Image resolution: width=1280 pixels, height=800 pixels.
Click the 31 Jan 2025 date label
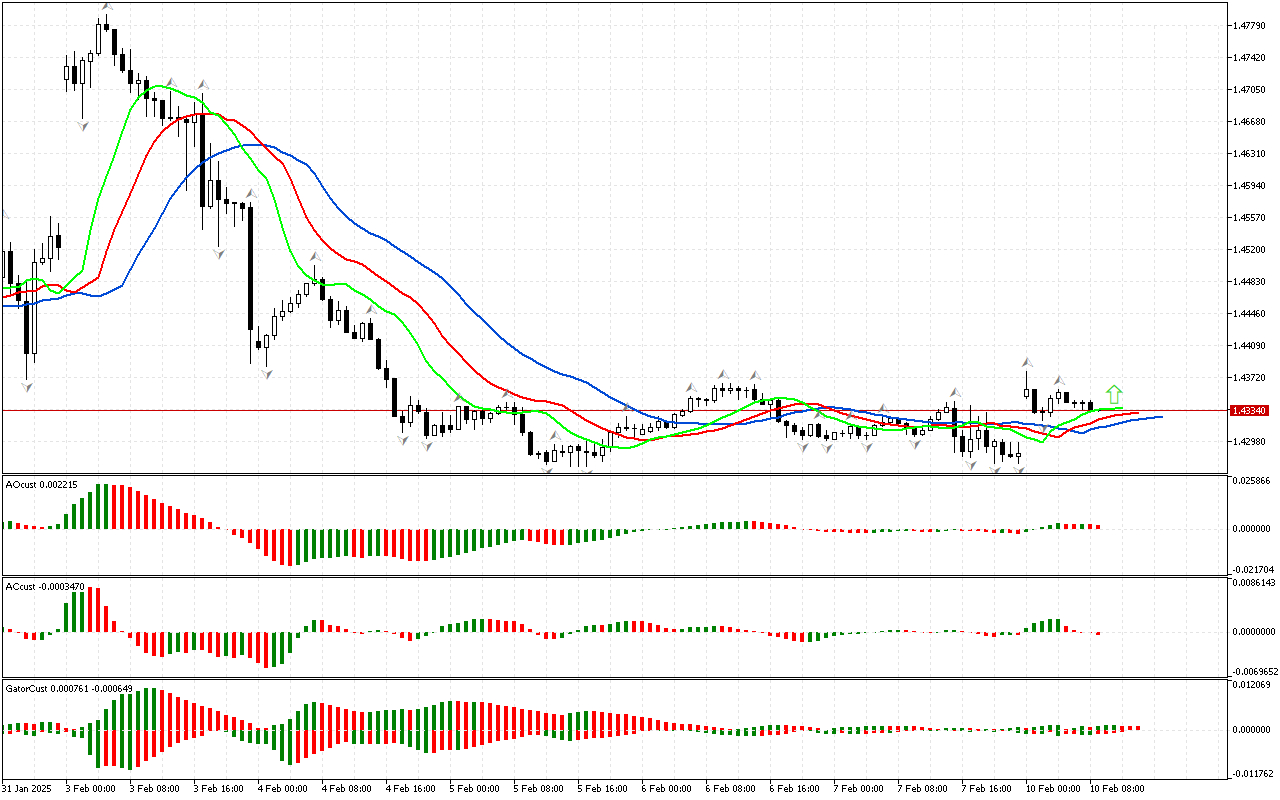point(26,789)
